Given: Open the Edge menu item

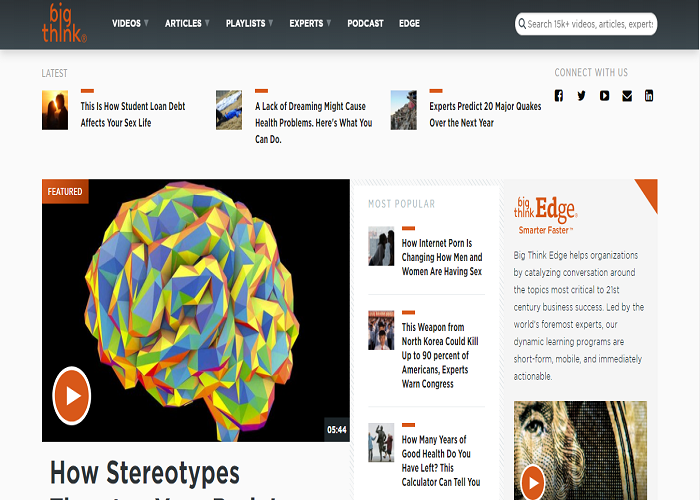Looking at the screenshot, I should click(409, 23).
